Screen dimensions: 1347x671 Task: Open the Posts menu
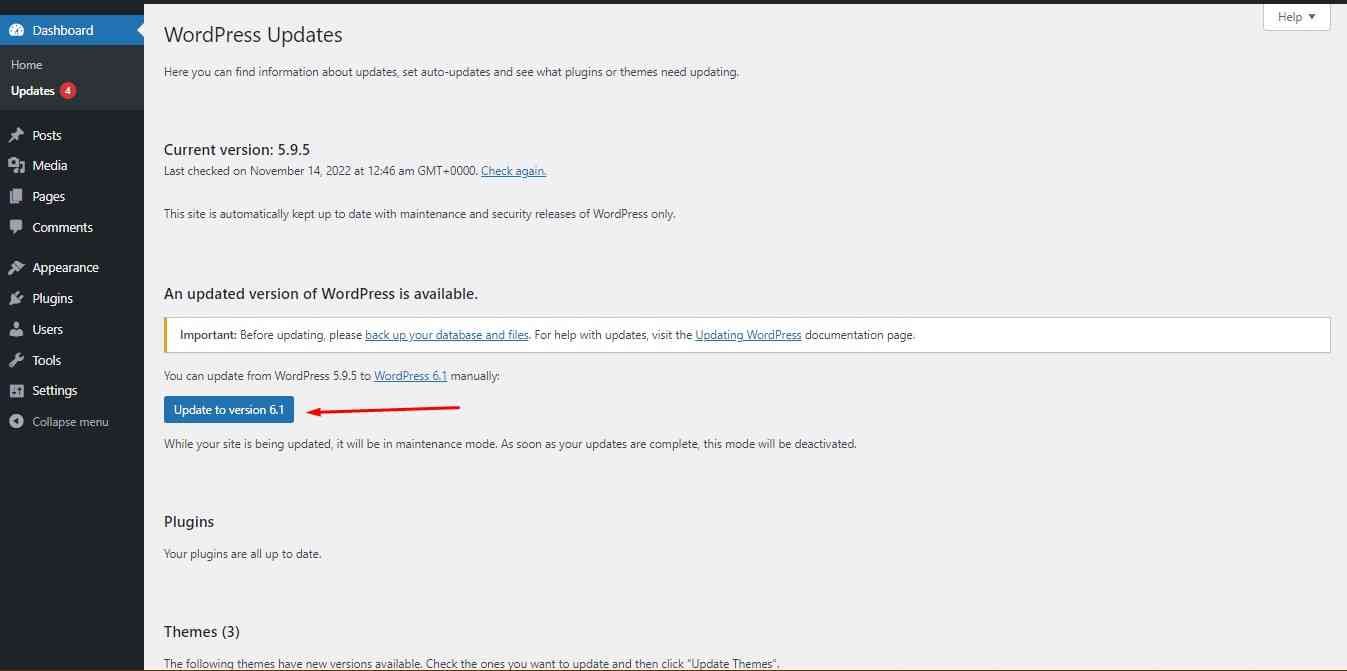[x=72, y=135]
